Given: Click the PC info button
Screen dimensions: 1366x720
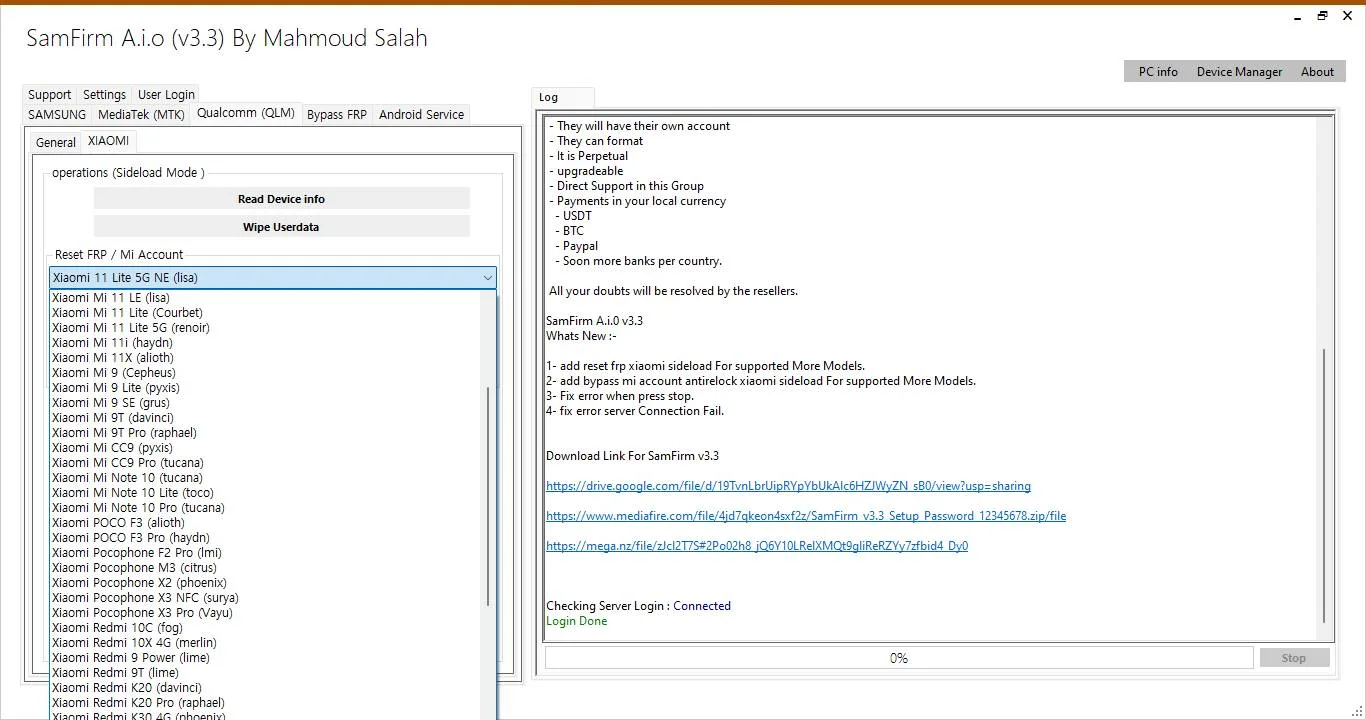Looking at the screenshot, I should point(1158,72).
